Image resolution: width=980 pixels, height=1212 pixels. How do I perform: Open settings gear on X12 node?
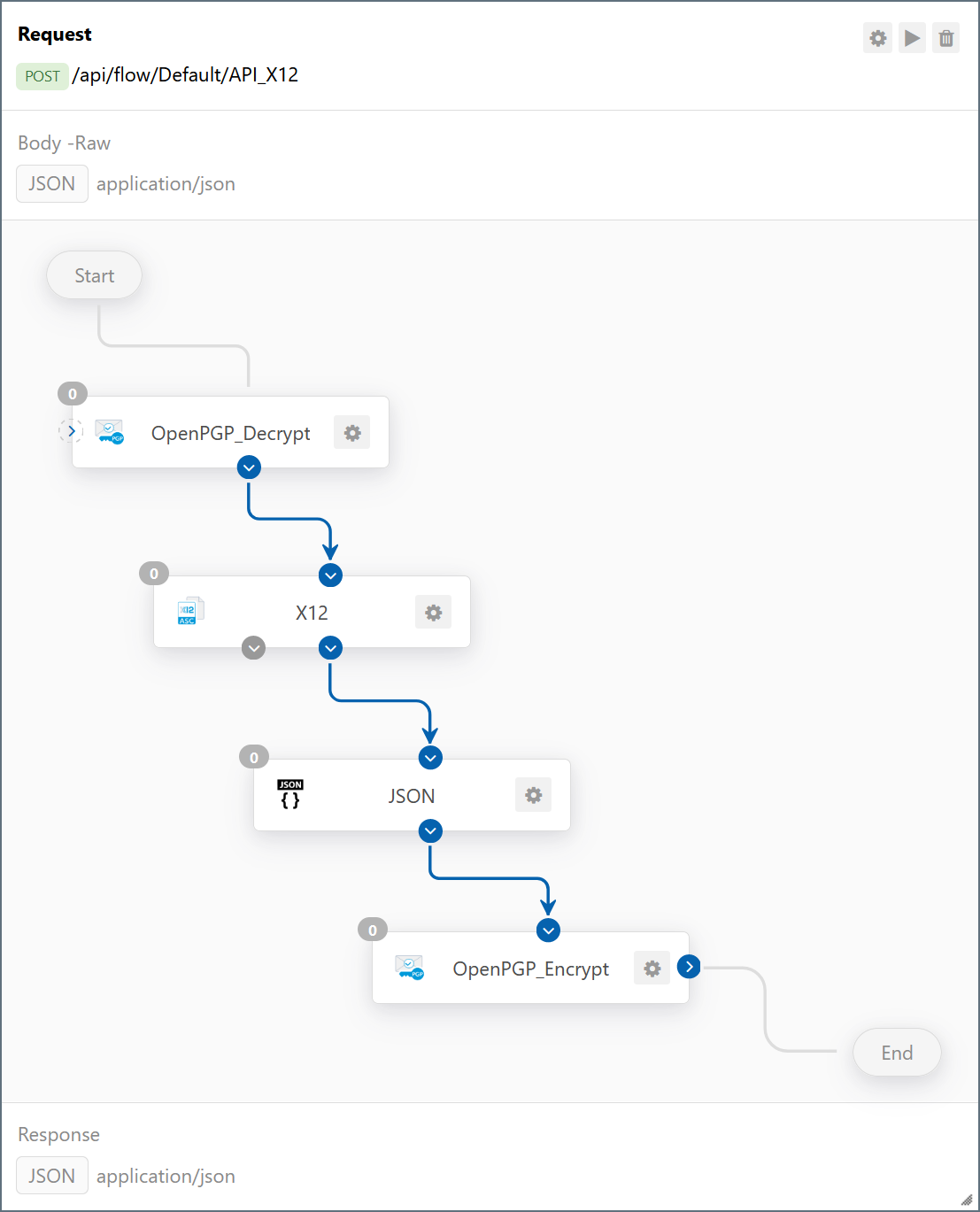433,613
